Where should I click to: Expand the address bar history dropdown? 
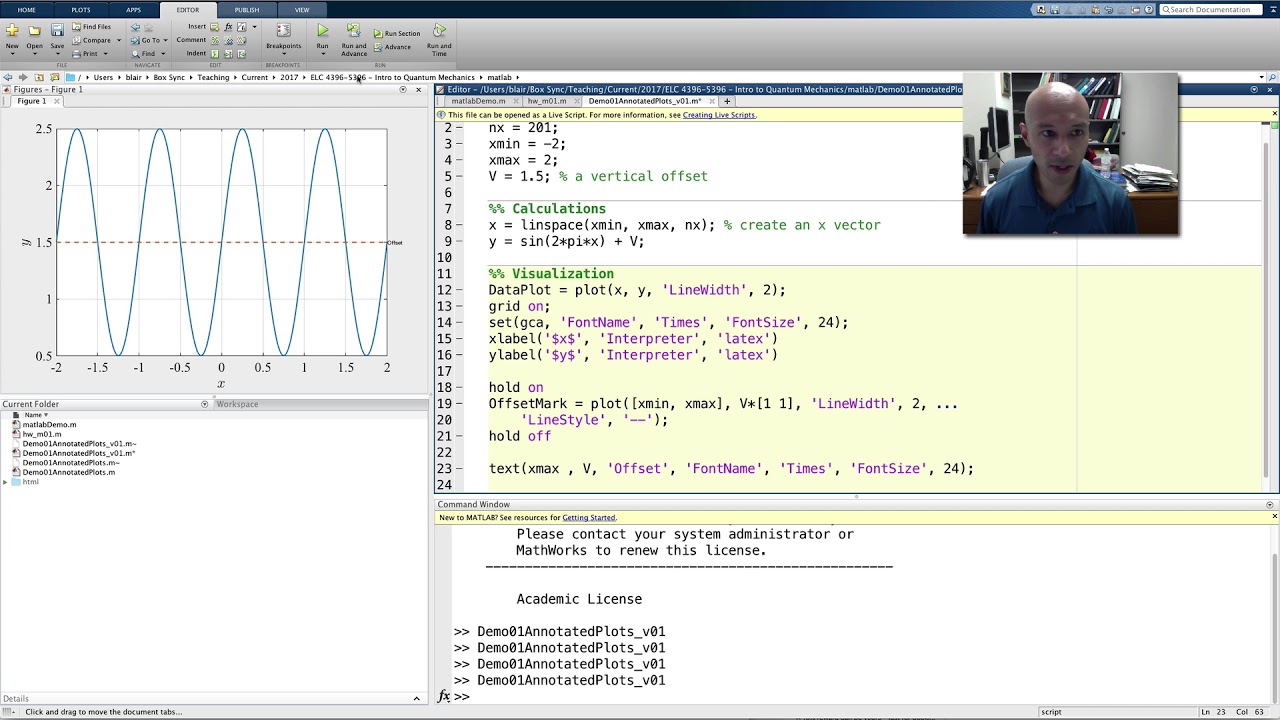(x=1261, y=77)
